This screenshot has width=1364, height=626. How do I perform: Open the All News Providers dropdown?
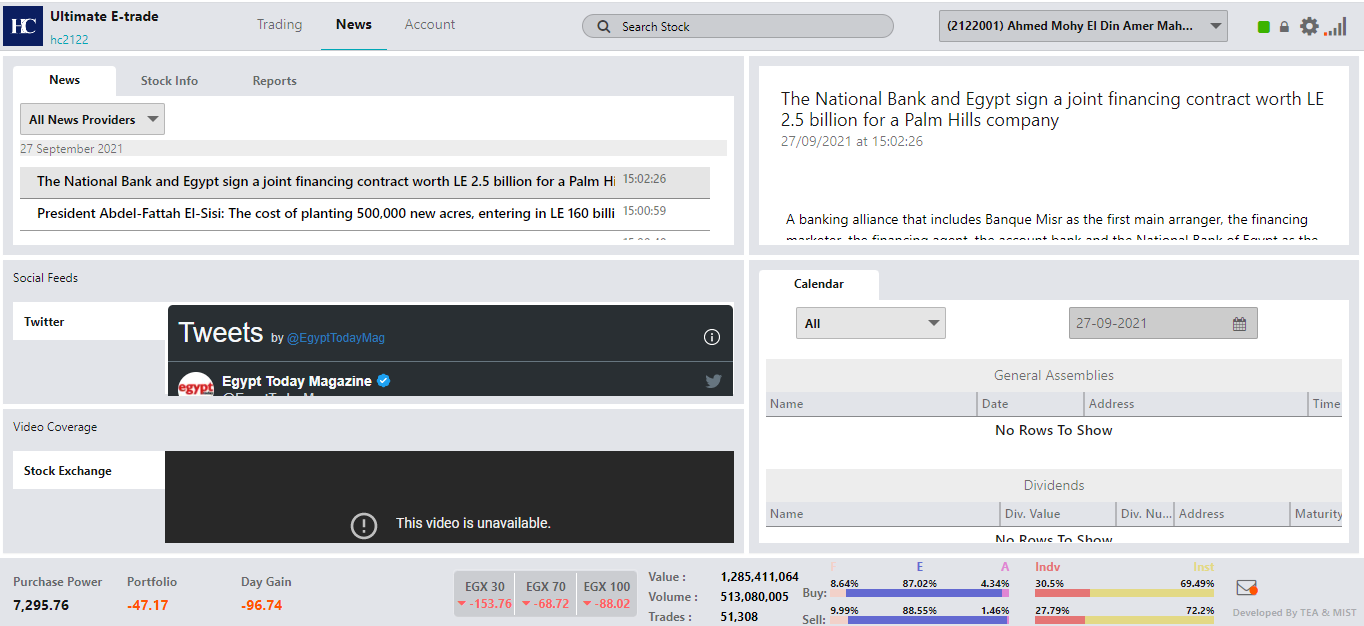tap(92, 119)
